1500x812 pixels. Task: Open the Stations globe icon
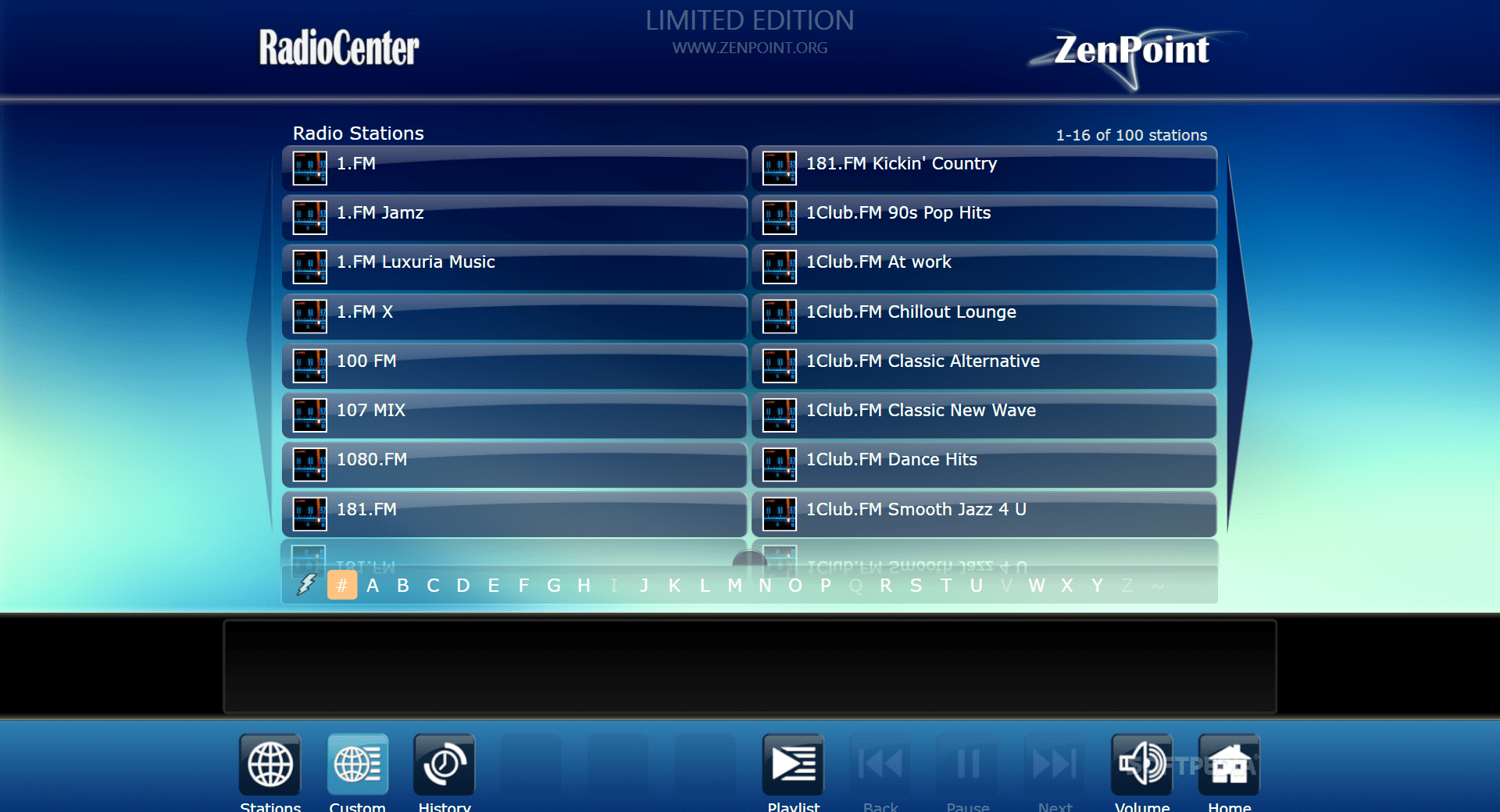tap(270, 764)
